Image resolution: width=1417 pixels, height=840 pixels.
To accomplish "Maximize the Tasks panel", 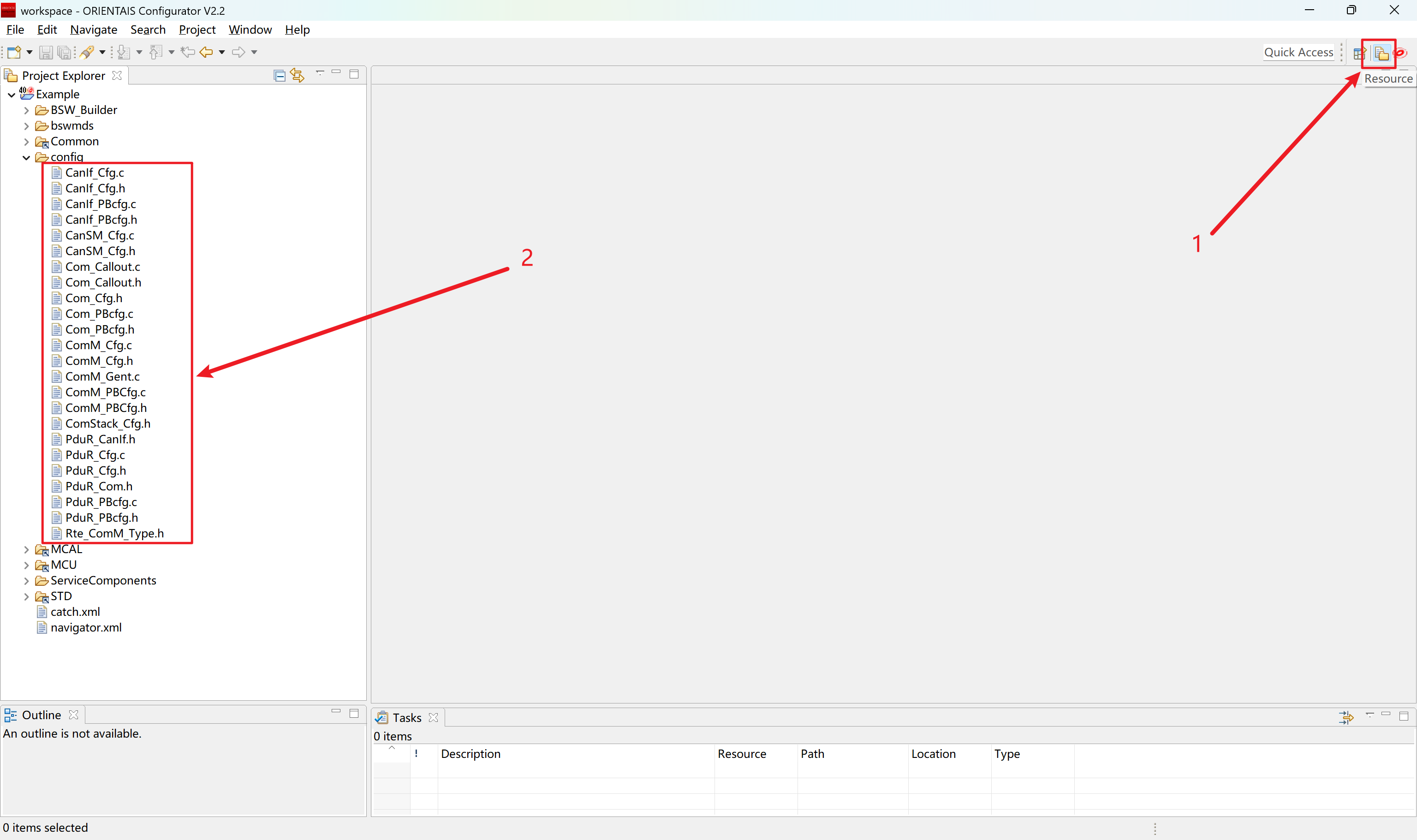I will [1404, 716].
